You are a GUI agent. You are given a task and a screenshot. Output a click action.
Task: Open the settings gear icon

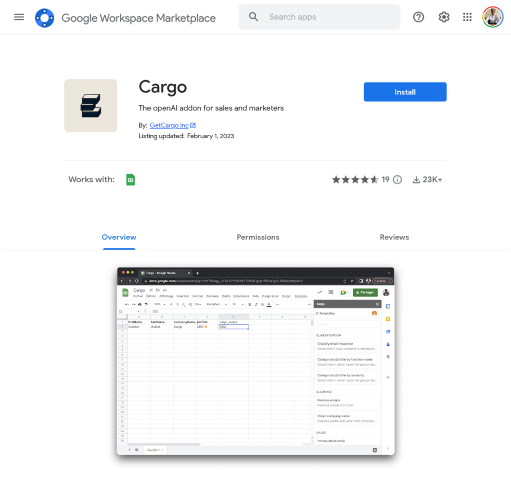444,17
